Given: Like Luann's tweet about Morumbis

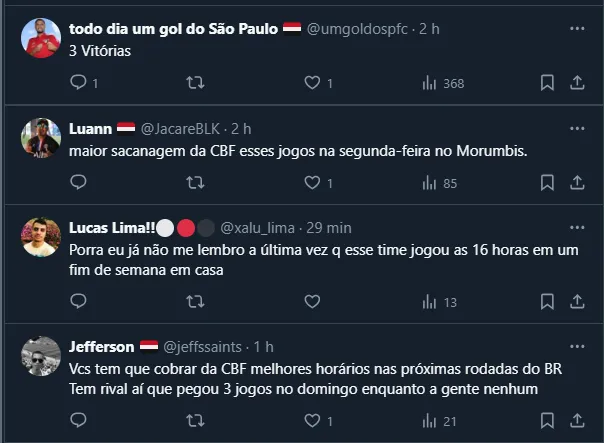Looking at the screenshot, I should click(312, 183).
